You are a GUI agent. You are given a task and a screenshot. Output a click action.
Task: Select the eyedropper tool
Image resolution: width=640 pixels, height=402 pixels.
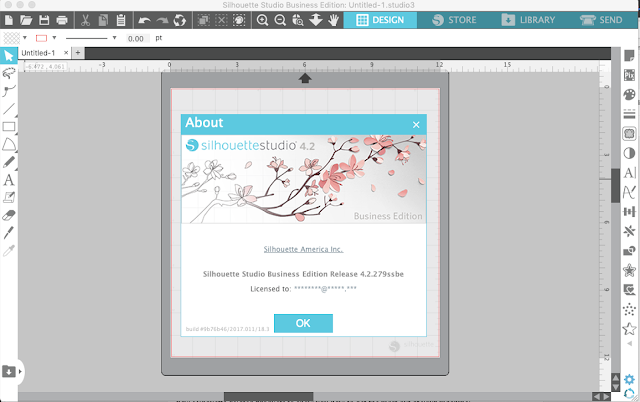9,250
